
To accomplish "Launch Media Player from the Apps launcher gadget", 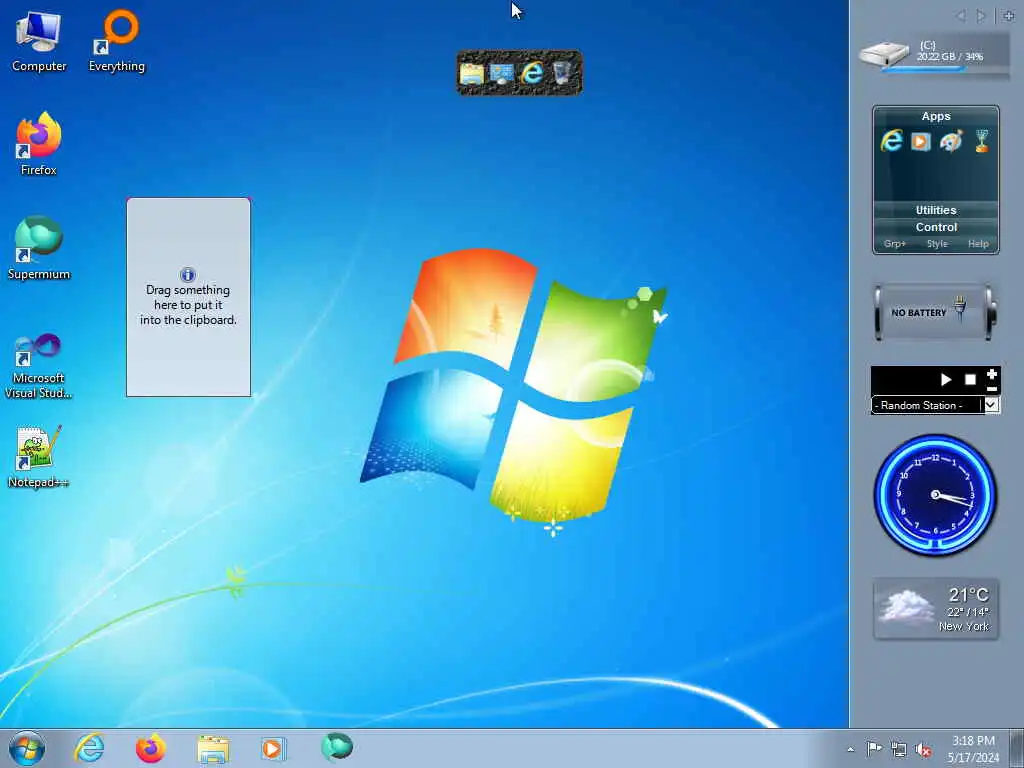I will click(x=921, y=141).
